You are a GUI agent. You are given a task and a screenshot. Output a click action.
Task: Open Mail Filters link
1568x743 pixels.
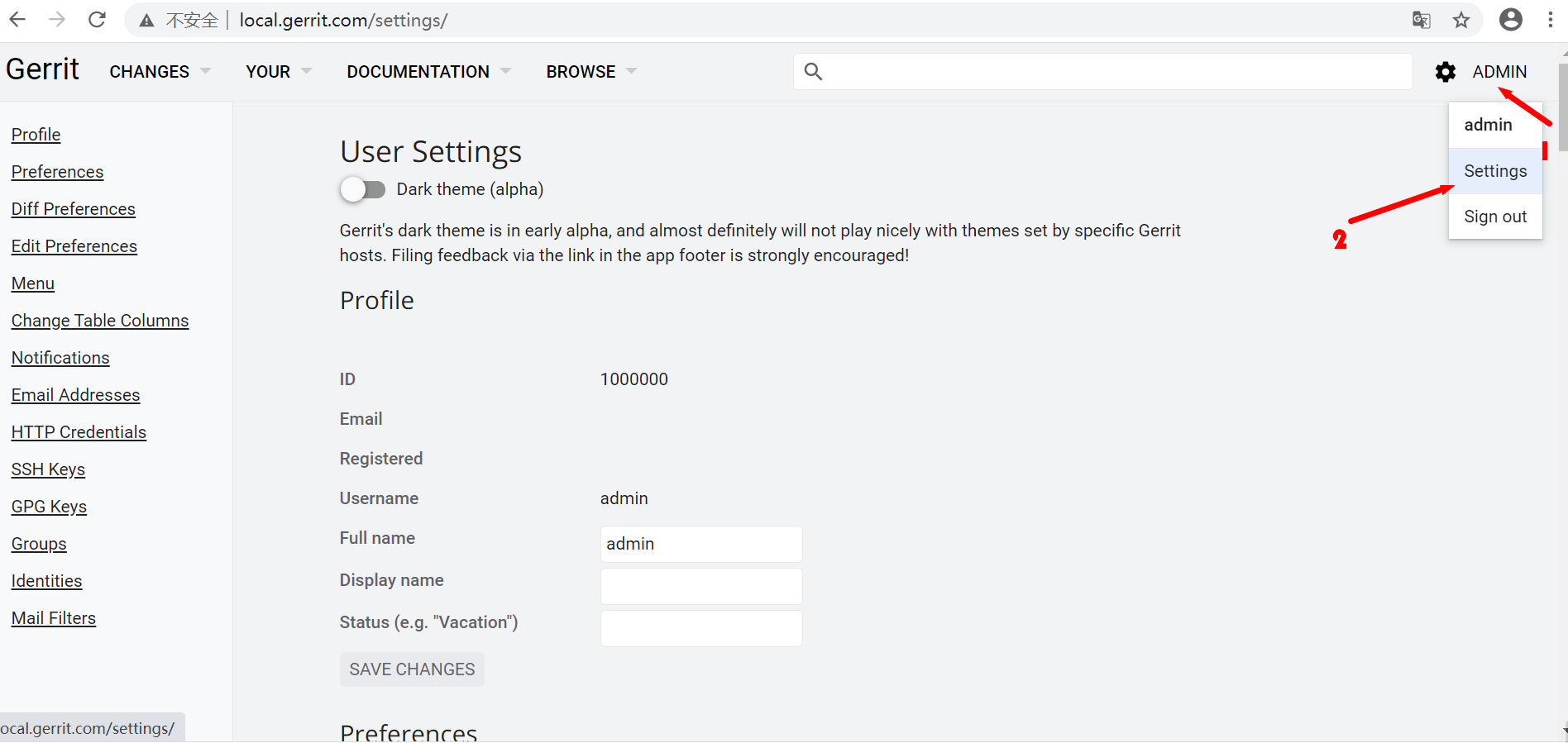pos(54,618)
